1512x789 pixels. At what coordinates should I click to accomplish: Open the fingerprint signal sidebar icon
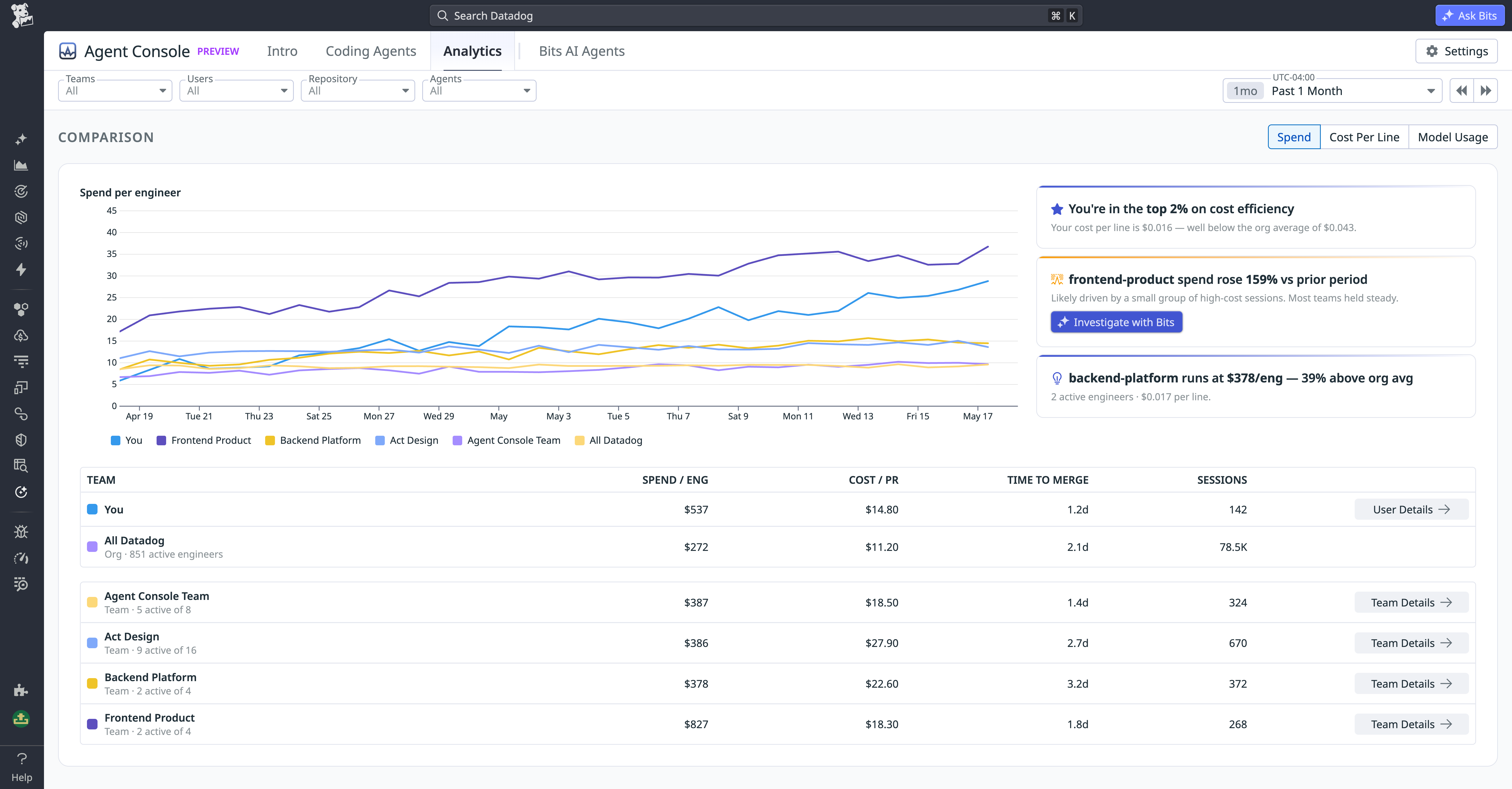[21, 244]
